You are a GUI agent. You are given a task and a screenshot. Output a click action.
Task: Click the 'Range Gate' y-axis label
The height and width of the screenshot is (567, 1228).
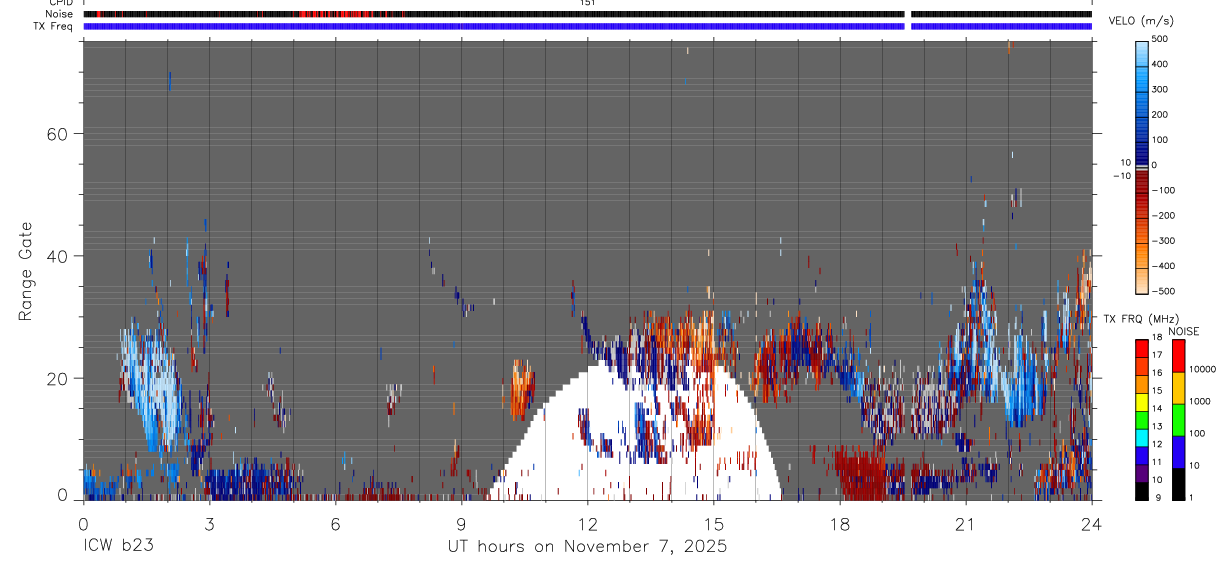[x=26, y=271]
